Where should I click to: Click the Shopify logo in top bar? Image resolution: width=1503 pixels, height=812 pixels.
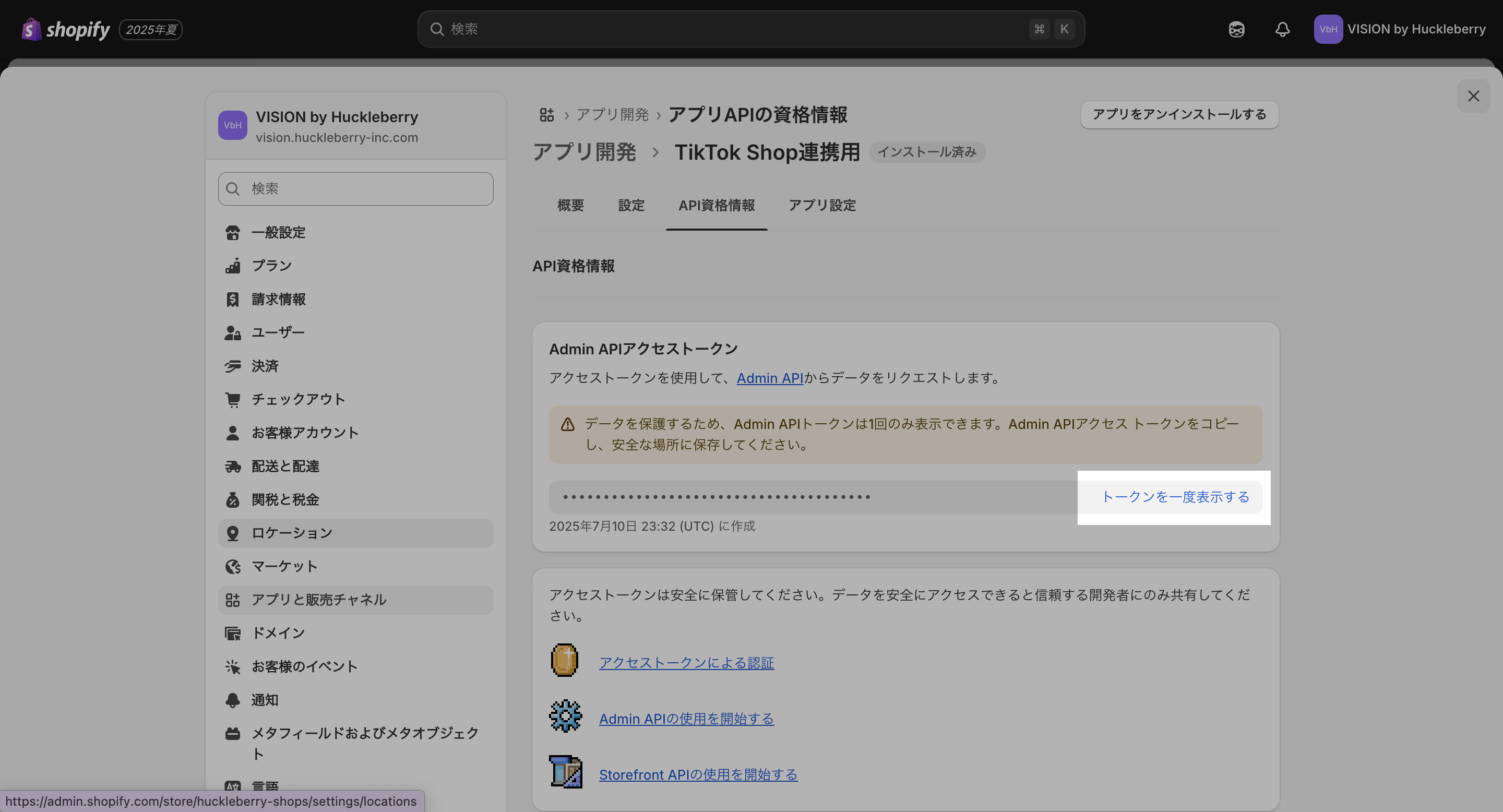[65, 29]
